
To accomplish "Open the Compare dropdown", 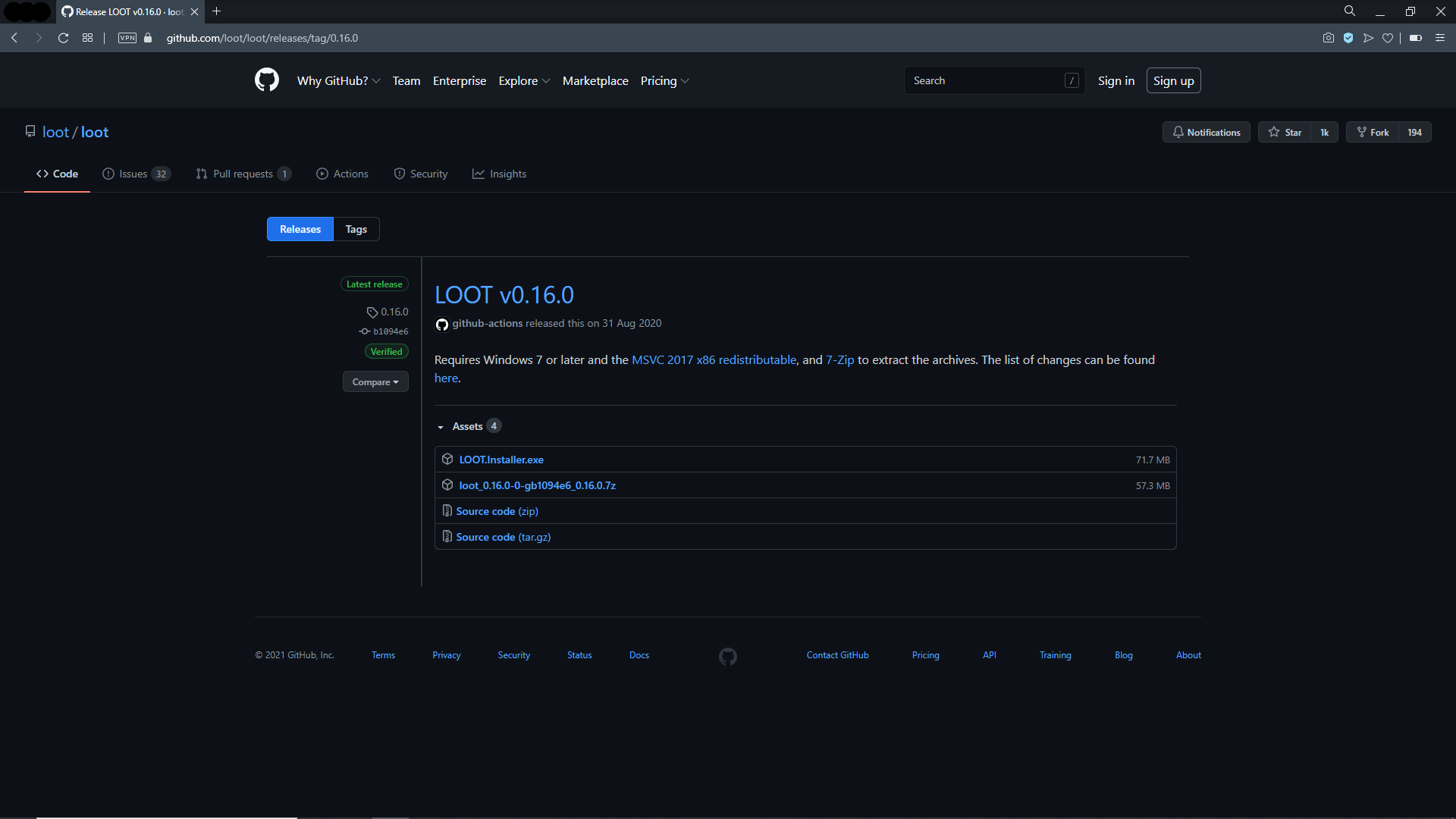I will (x=375, y=381).
